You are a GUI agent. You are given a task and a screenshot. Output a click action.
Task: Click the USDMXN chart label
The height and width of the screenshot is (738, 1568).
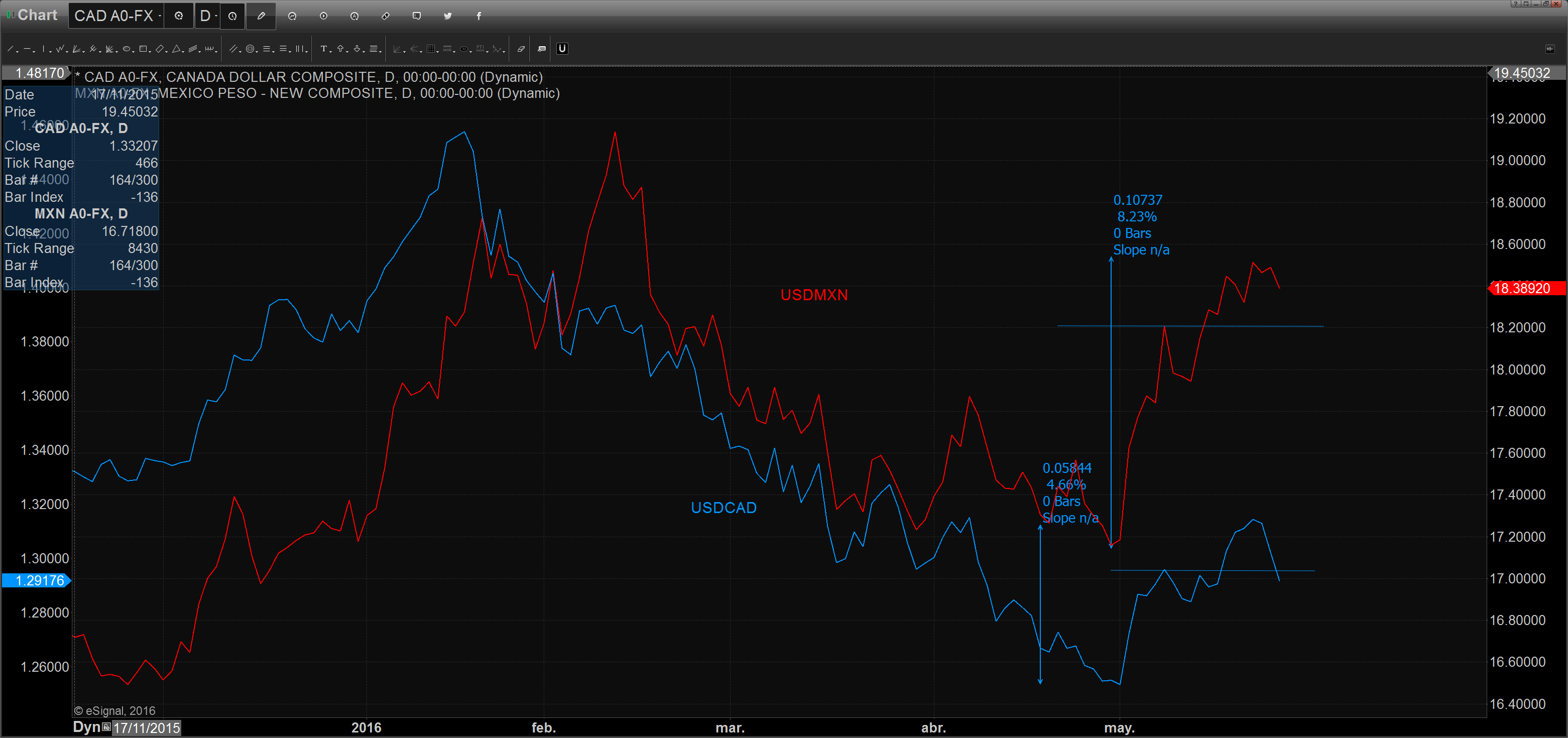click(x=814, y=295)
